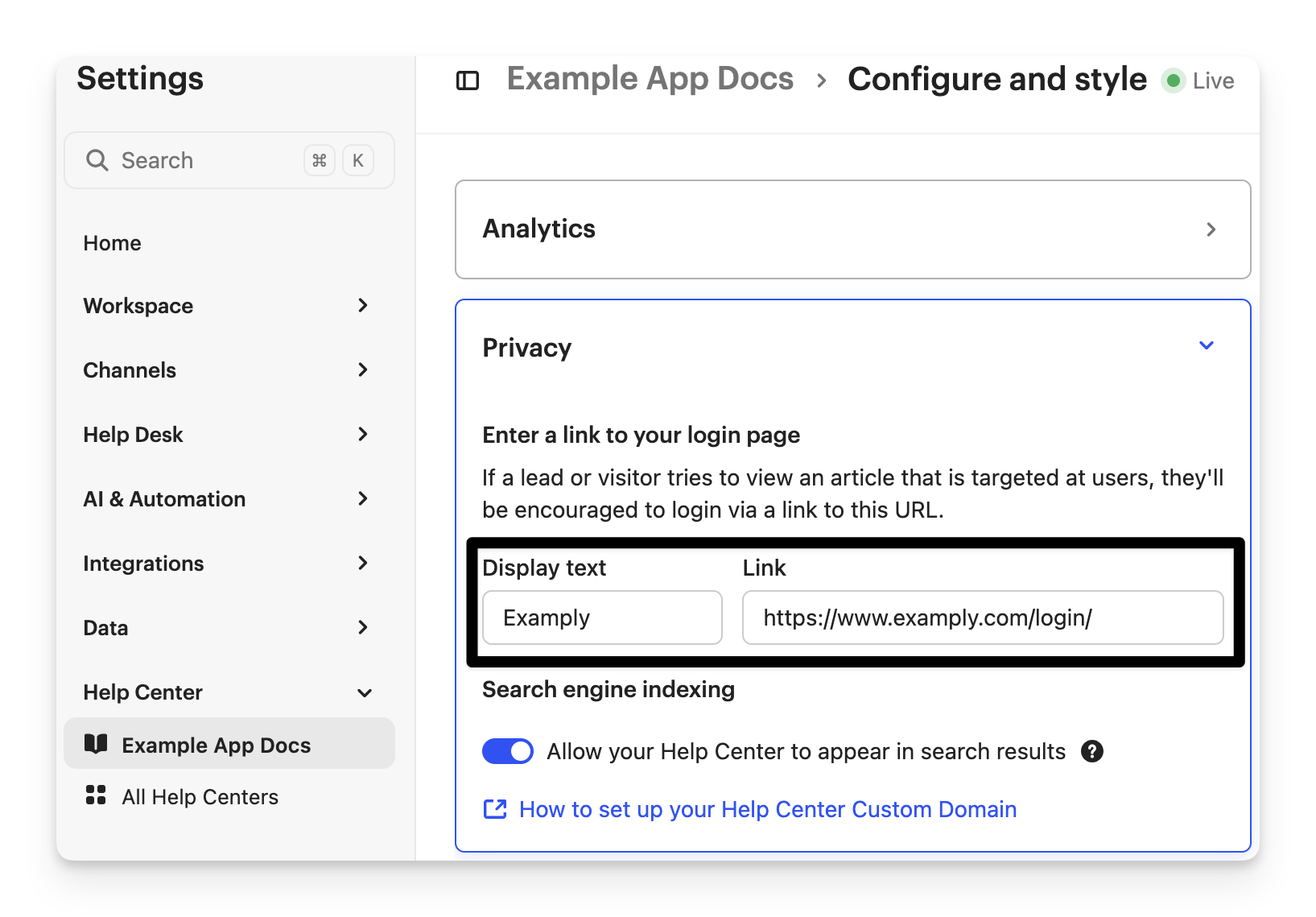This screenshot has height=917, width=1316.
Task: Collapse the Privacy section chevron
Action: coord(1207,345)
